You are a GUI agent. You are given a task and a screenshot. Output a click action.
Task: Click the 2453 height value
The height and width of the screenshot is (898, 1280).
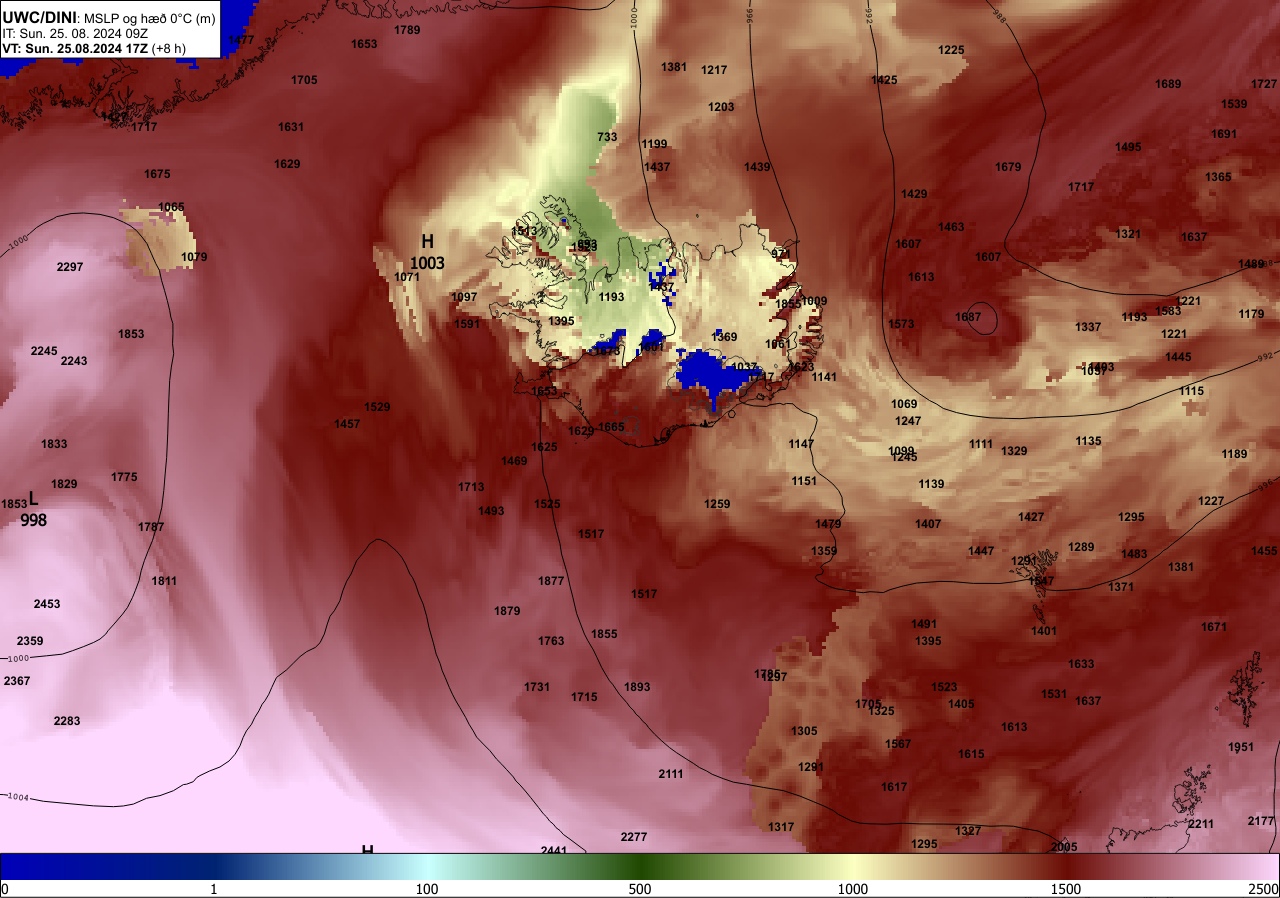(x=47, y=604)
